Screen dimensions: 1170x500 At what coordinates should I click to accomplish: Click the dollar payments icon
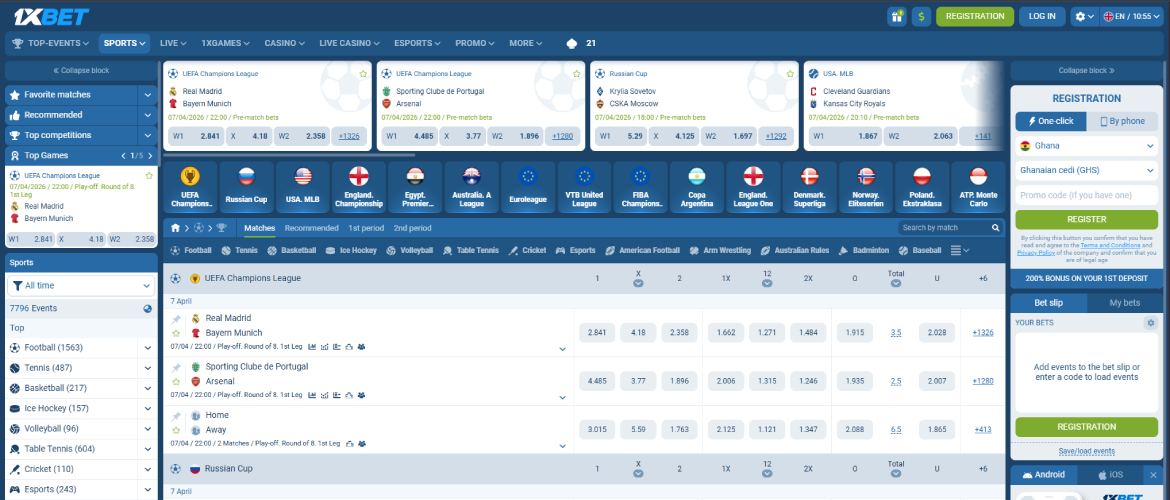tap(921, 16)
